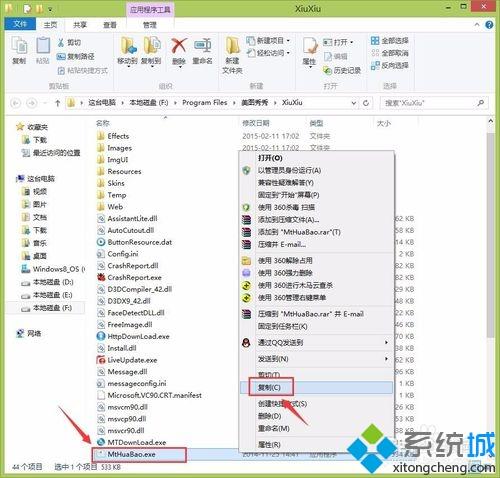
Task: Open the Effects folder
Action: click(x=113, y=136)
